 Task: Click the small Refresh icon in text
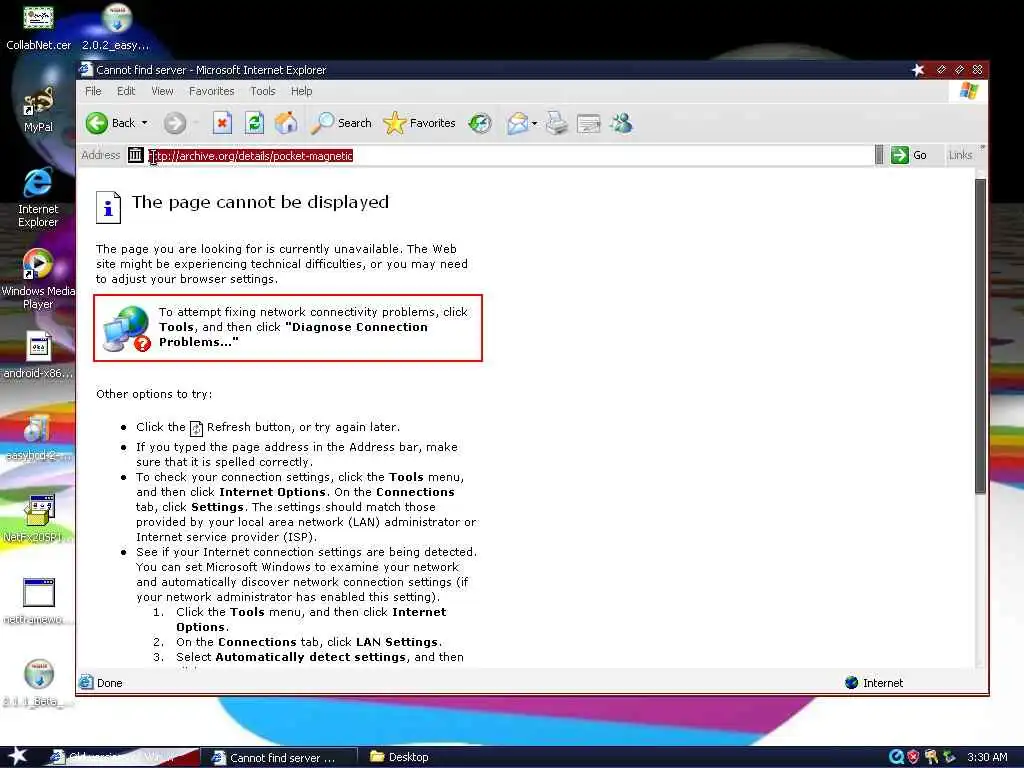[x=197, y=428]
